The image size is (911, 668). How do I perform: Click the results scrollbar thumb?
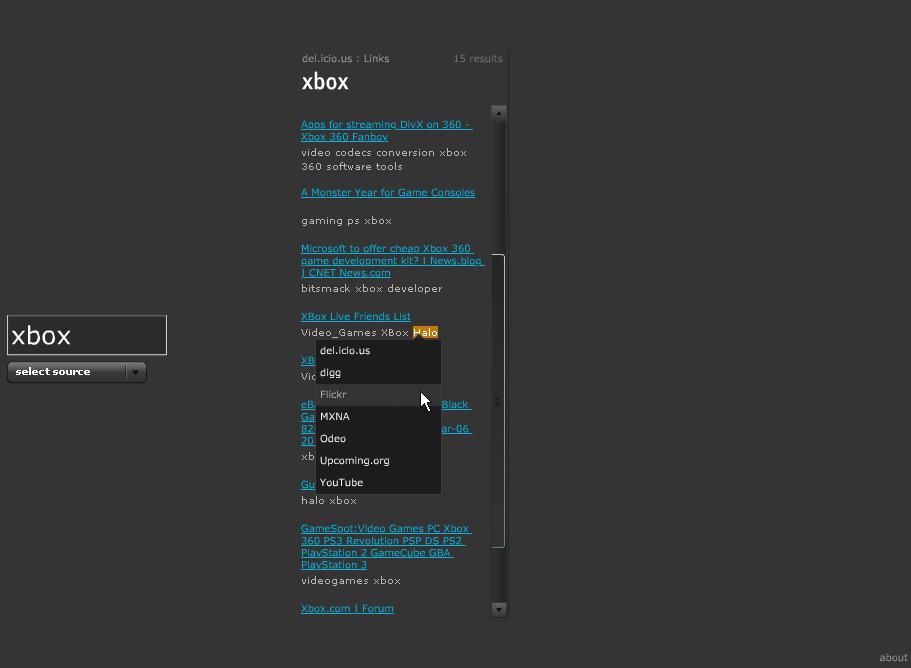pos(498,400)
